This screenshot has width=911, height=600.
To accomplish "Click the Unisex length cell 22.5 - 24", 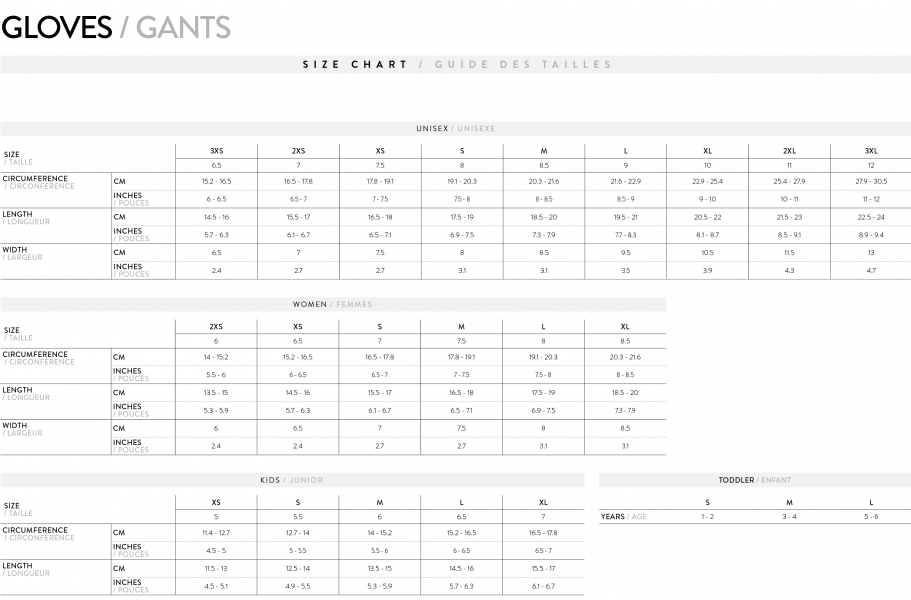I will coord(871,217).
